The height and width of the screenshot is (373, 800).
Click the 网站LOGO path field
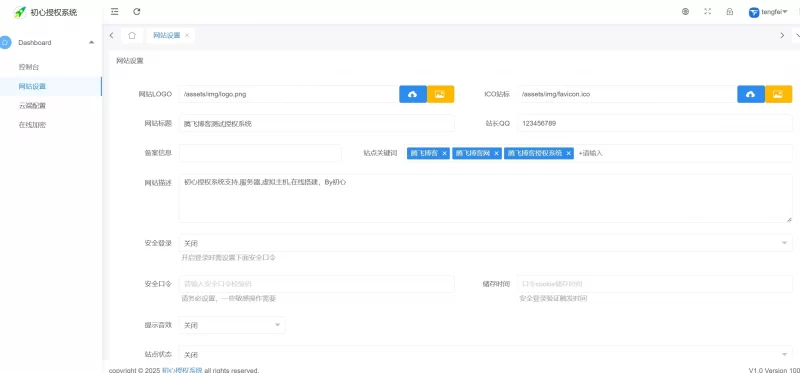289,94
